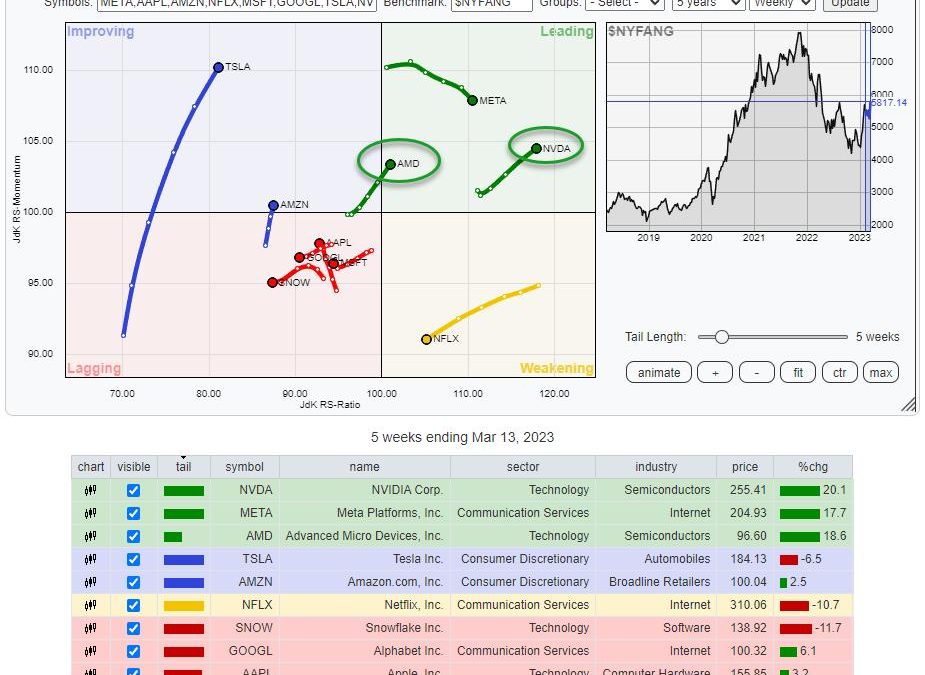Uncheck the visible checkbox for GOOGL
925x675 pixels.
pos(133,651)
